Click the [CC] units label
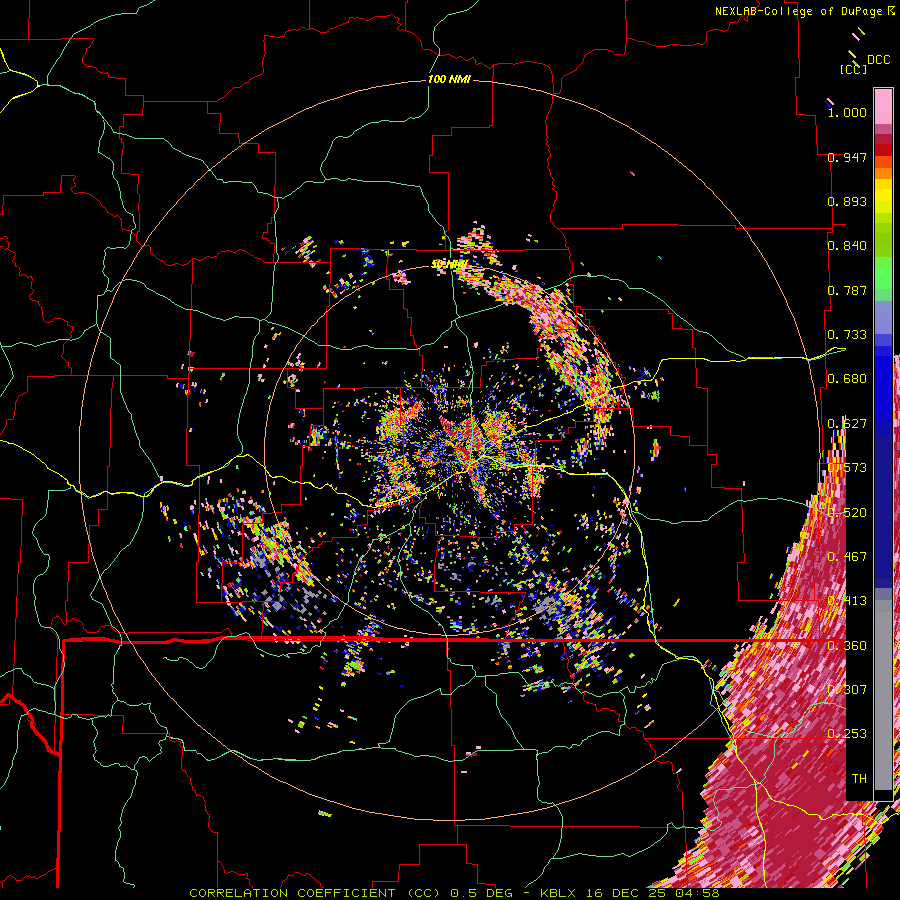The height and width of the screenshot is (900, 900). tap(853, 69)
